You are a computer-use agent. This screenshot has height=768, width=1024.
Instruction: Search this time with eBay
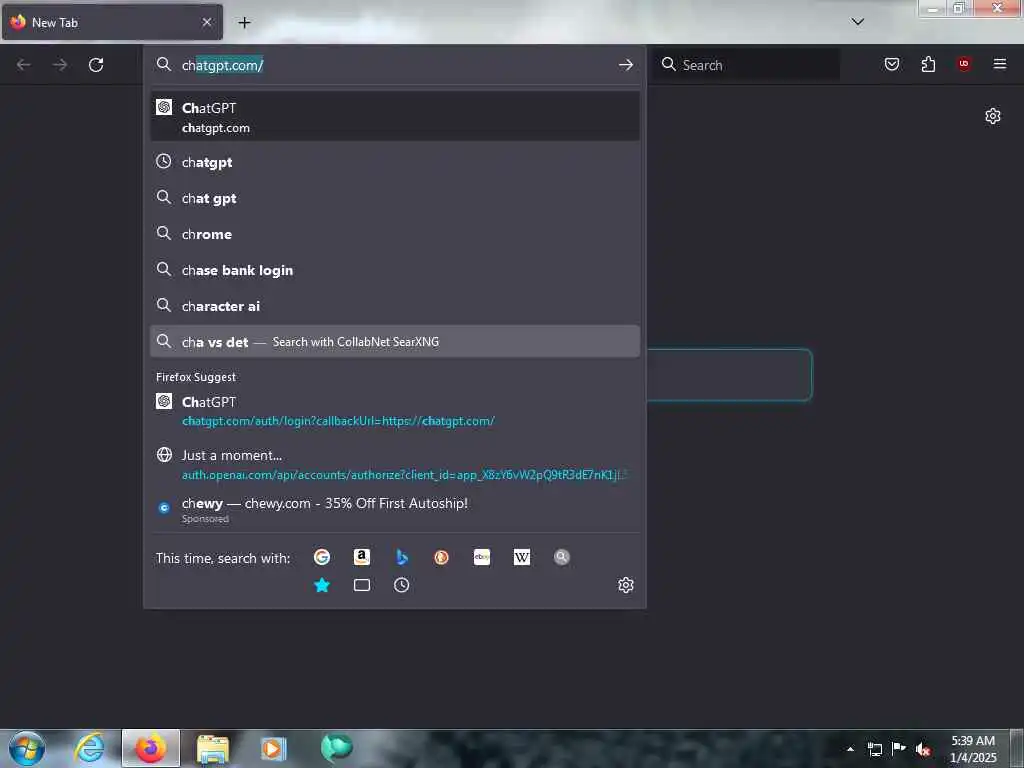482,557
